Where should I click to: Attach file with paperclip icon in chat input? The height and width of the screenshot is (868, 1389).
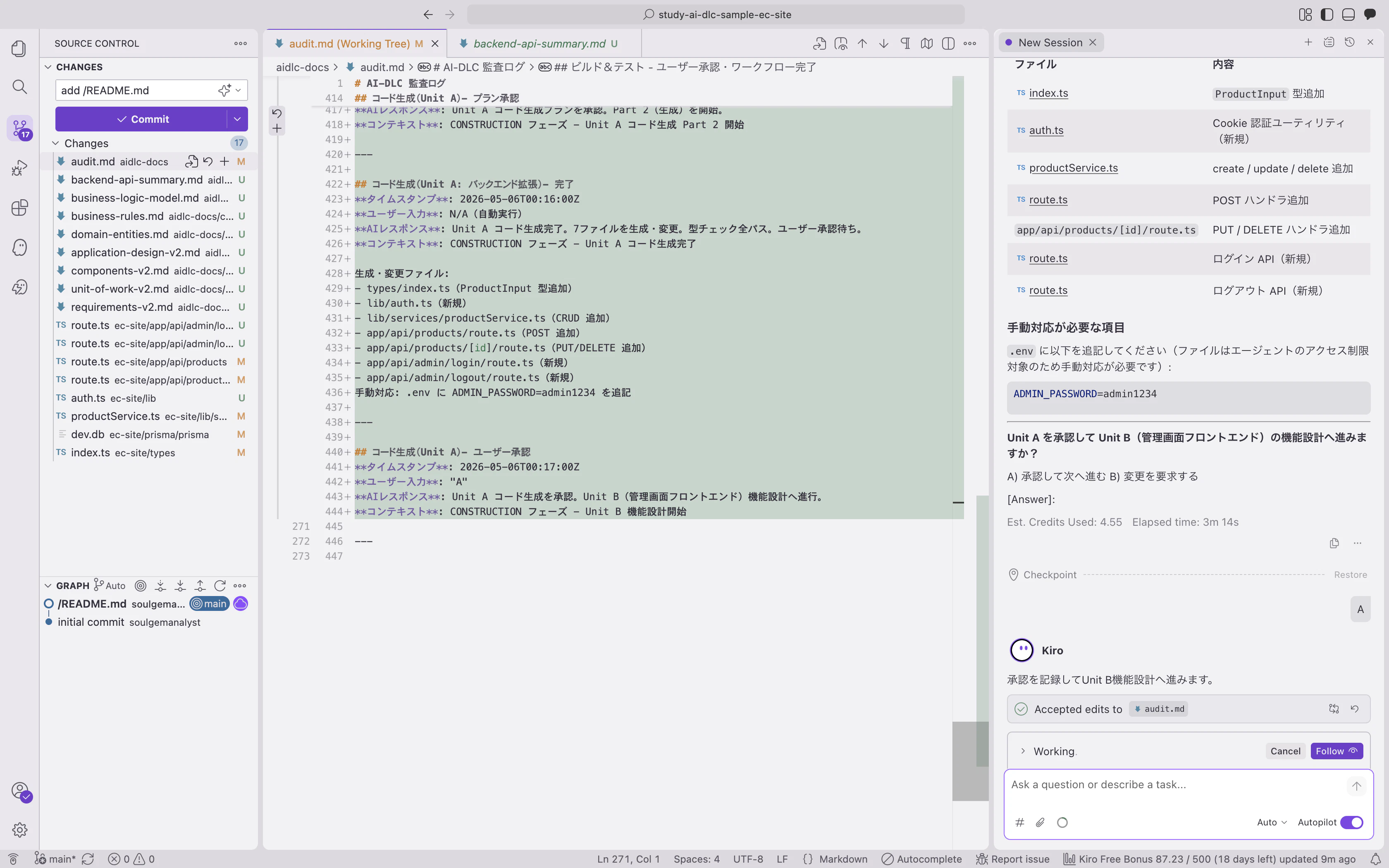1040,823
